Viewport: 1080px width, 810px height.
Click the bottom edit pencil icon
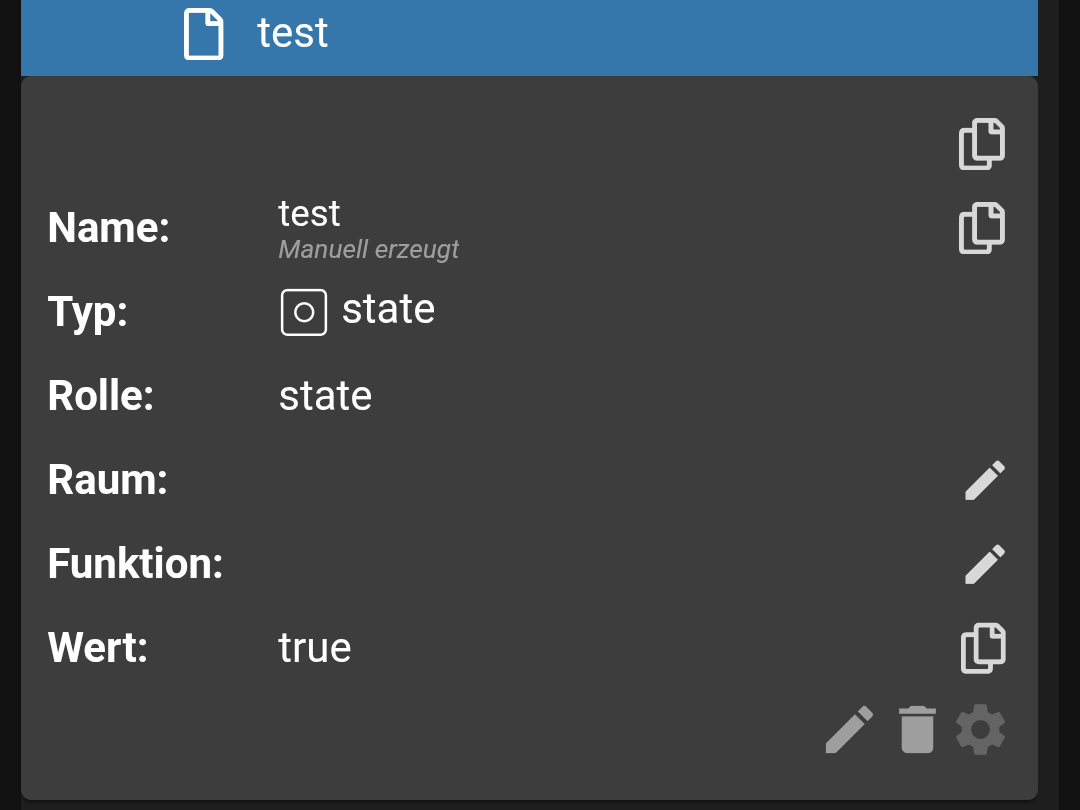(x=849, y=730)
